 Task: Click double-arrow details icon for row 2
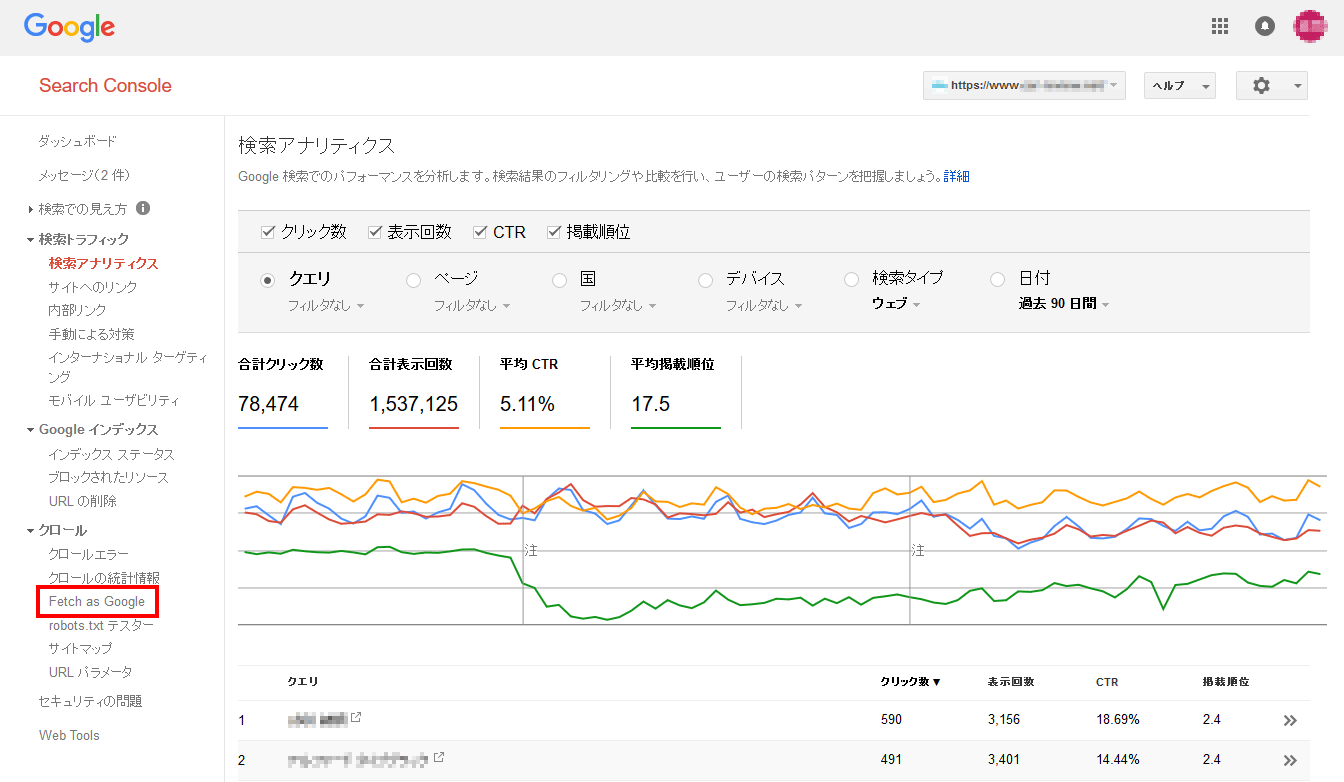pyautogui.click(x=1290, y=760)
